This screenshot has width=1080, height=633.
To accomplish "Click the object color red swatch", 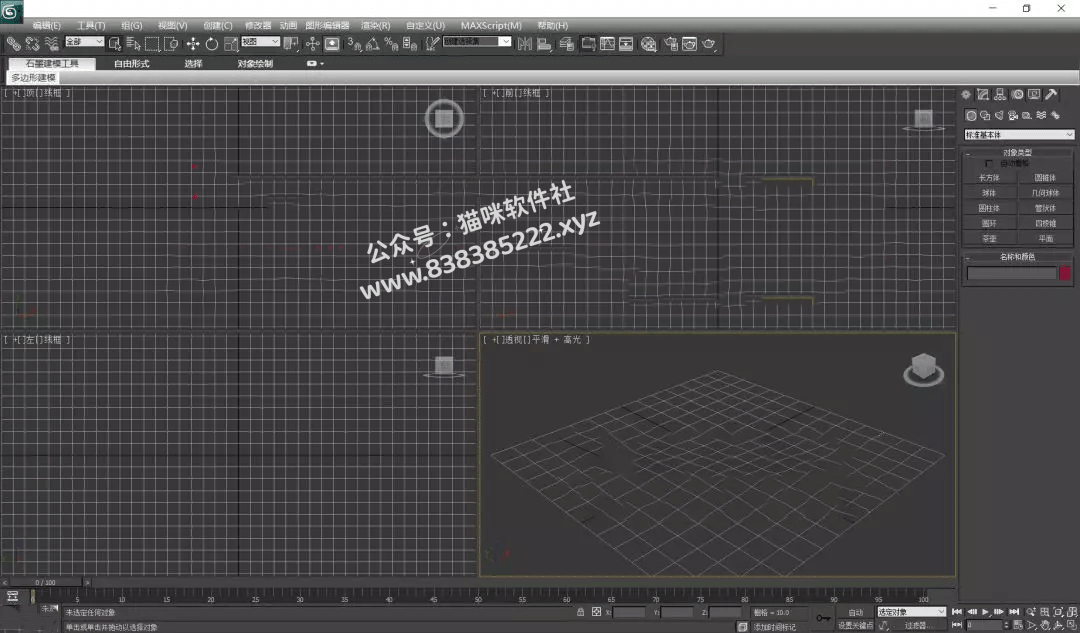I will pyautogui.click(x=1065, y=273).
